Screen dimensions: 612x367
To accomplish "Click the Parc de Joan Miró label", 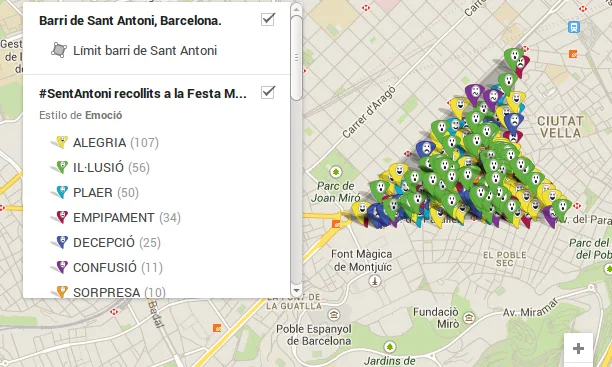I will point(336,192).
